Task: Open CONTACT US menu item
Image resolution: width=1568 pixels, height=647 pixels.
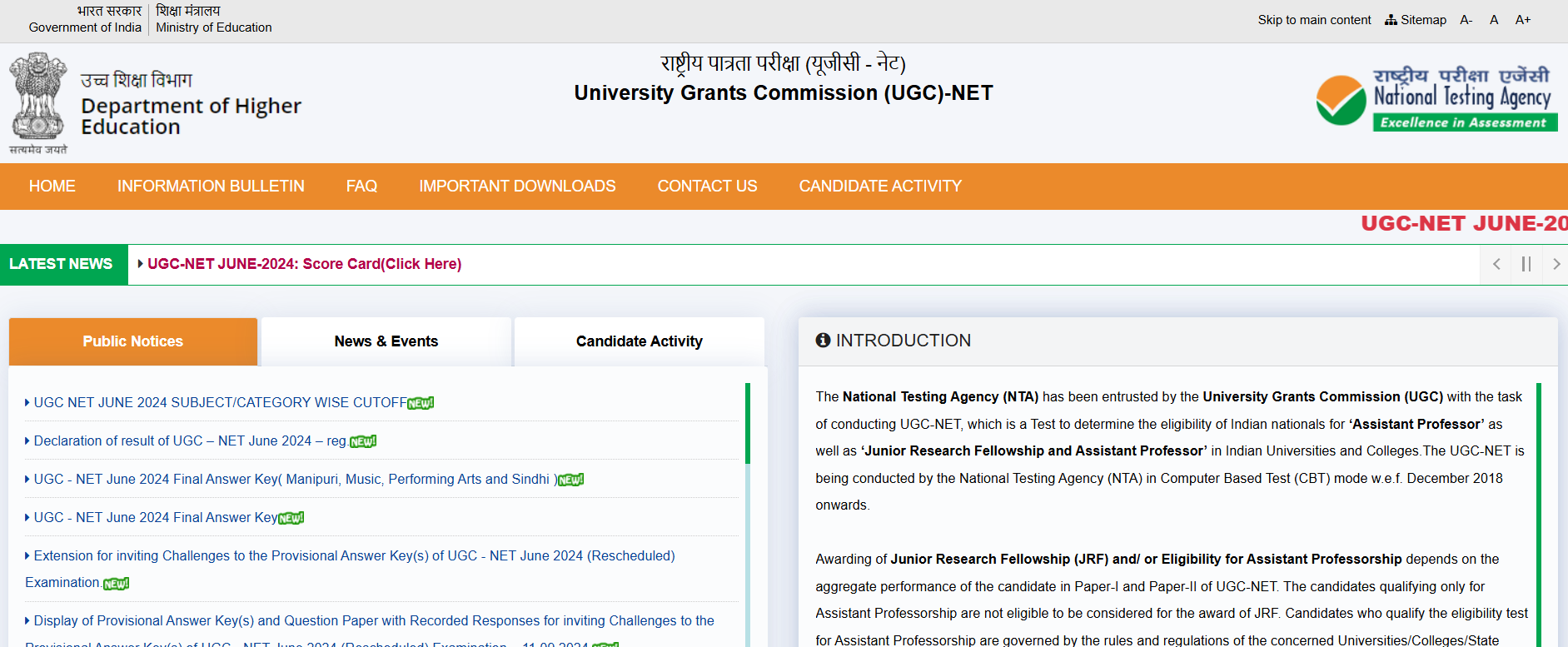Action: point(707,187)
